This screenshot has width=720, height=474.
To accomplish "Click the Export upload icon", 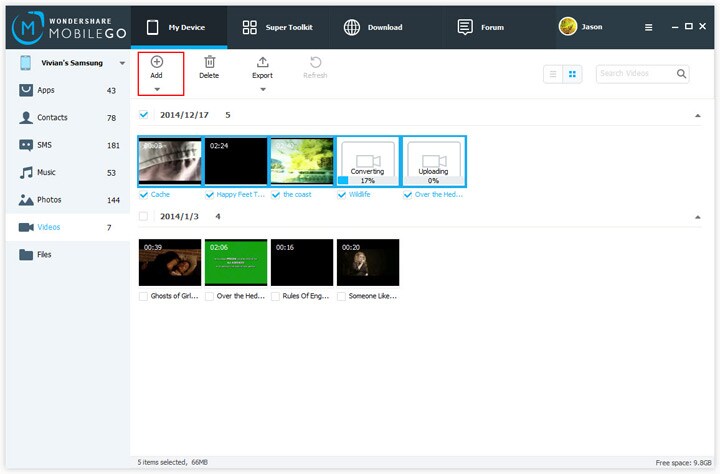I will 263,62.
